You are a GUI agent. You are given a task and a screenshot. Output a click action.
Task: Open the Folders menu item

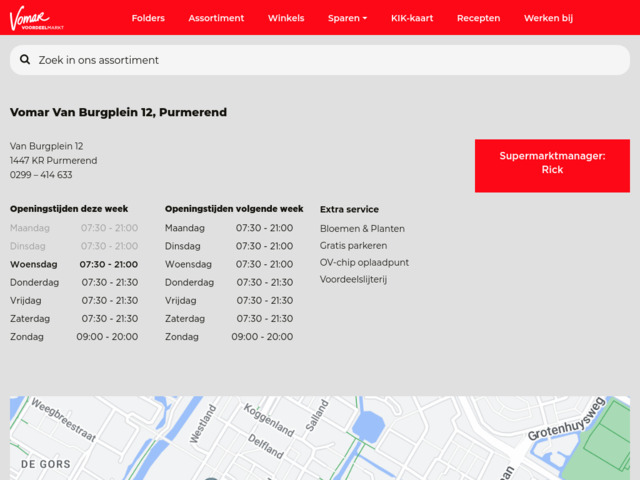[x=148, y=18]
